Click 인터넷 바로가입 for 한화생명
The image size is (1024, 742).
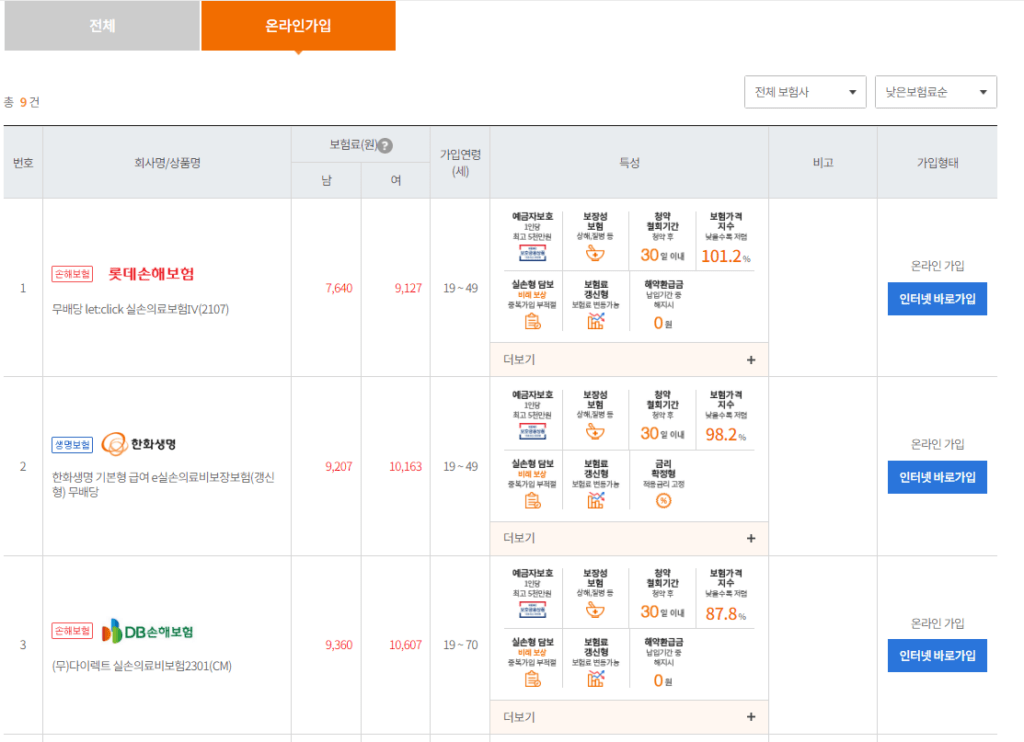pyautogui.click(x=937, y=477)
